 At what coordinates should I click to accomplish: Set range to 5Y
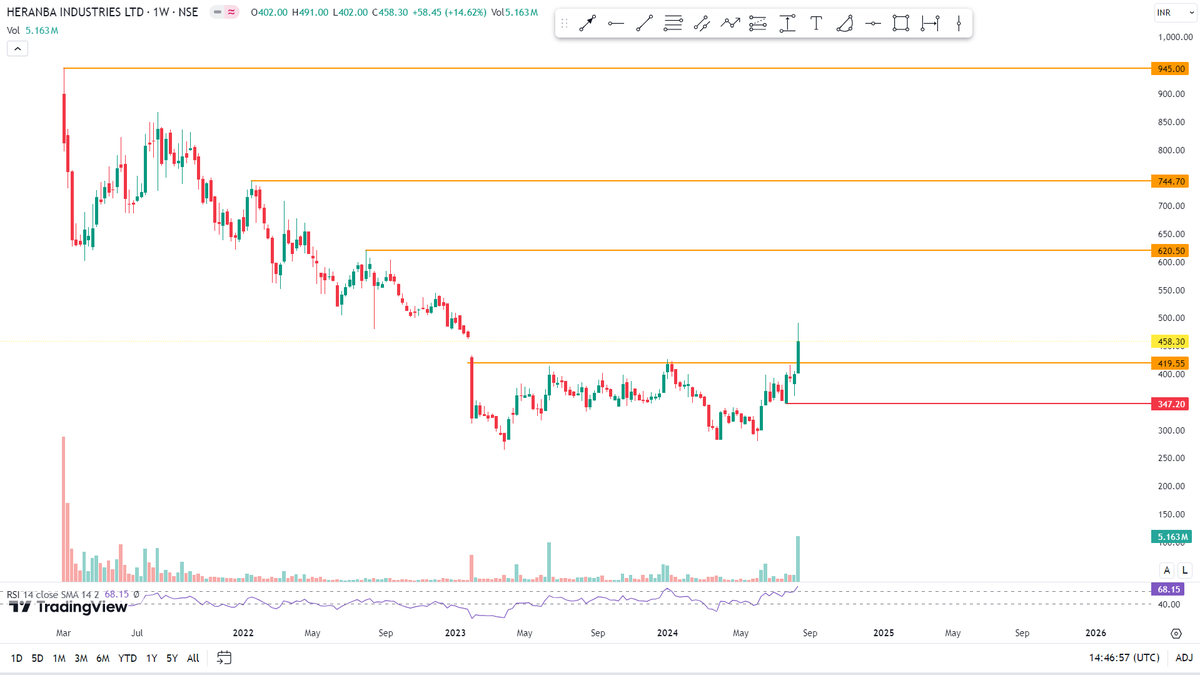pyautogui.click(x=172, y=658)
